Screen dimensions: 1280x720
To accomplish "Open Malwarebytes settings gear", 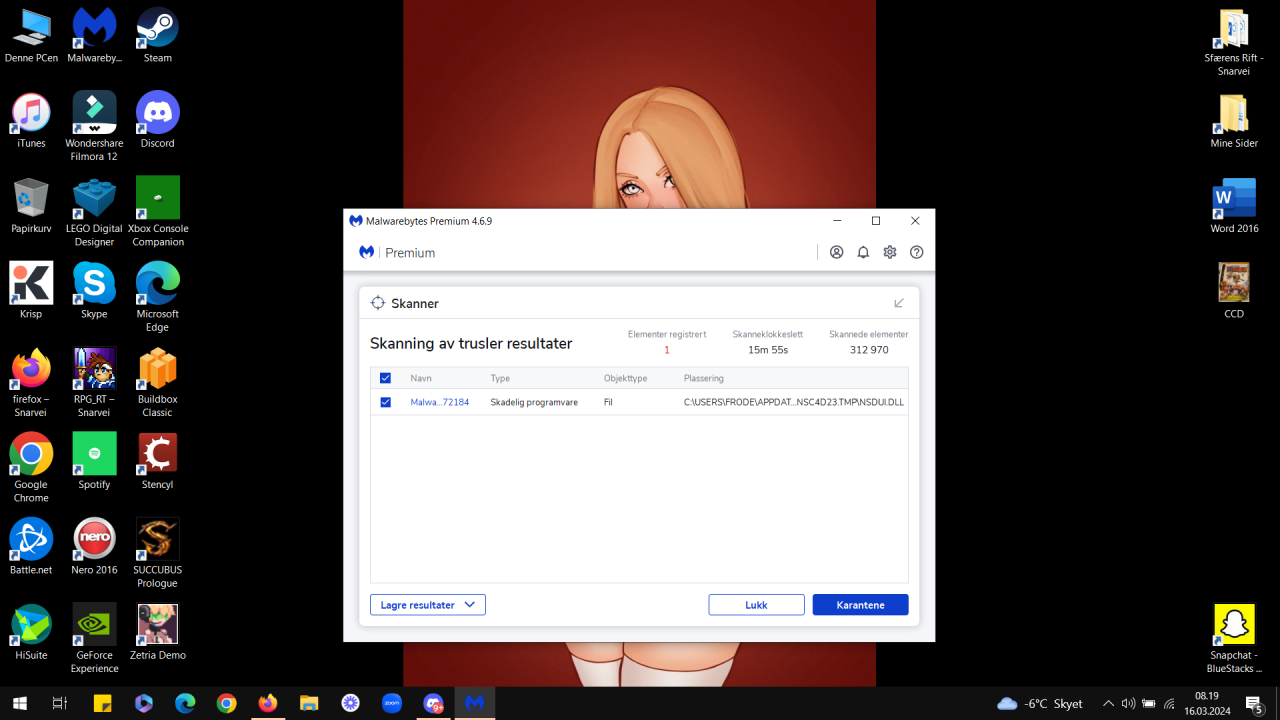I will 889,253.
